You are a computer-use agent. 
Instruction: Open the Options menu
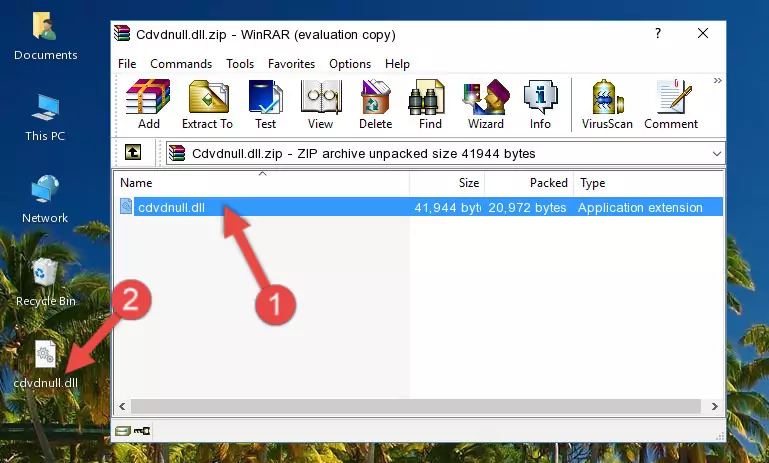350,64
